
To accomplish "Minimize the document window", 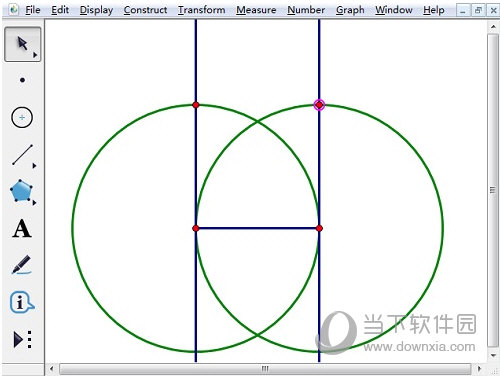I will [463, 11].
